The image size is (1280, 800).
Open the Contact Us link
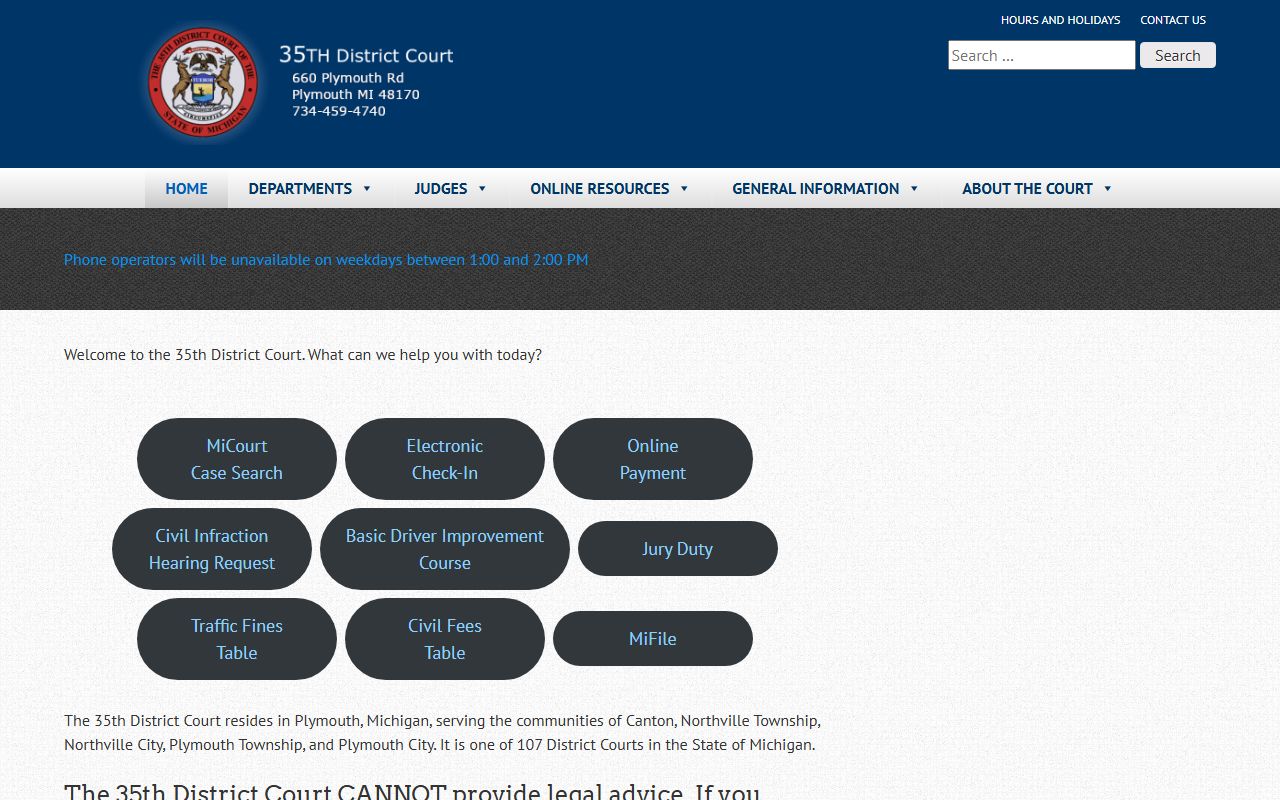1173,20
